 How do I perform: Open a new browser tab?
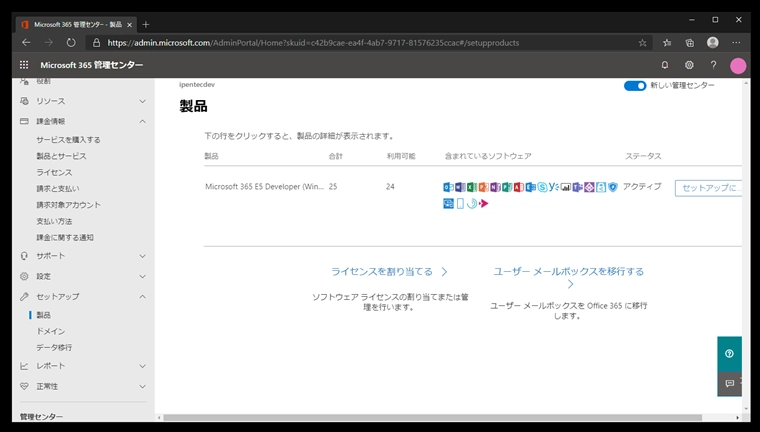point(146,24)
